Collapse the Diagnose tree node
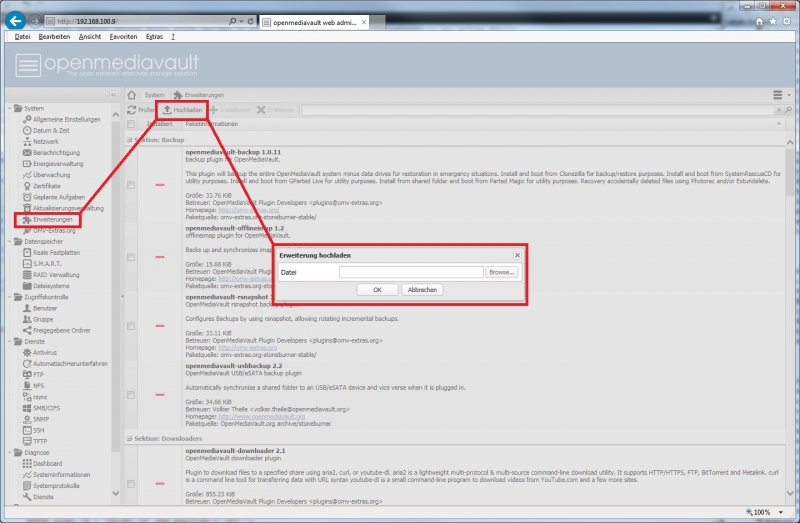The height and width of the screenshot is (523, 800). pos(10,452)
